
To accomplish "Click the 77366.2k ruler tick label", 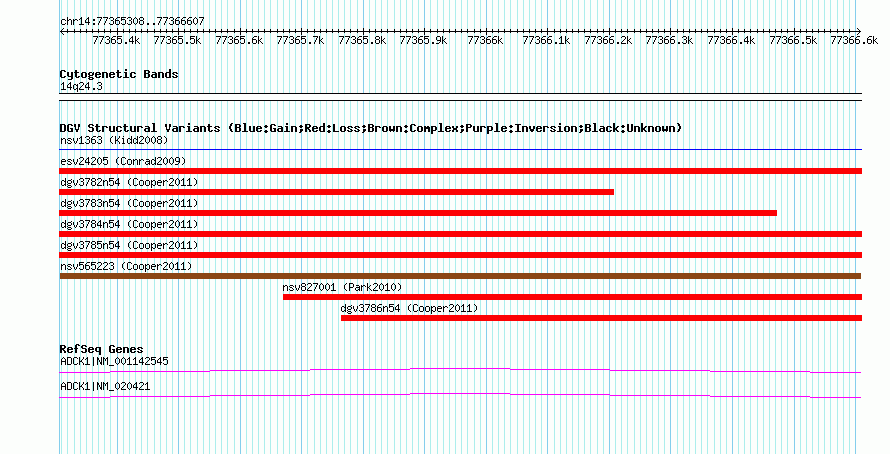I will point(608,41).
